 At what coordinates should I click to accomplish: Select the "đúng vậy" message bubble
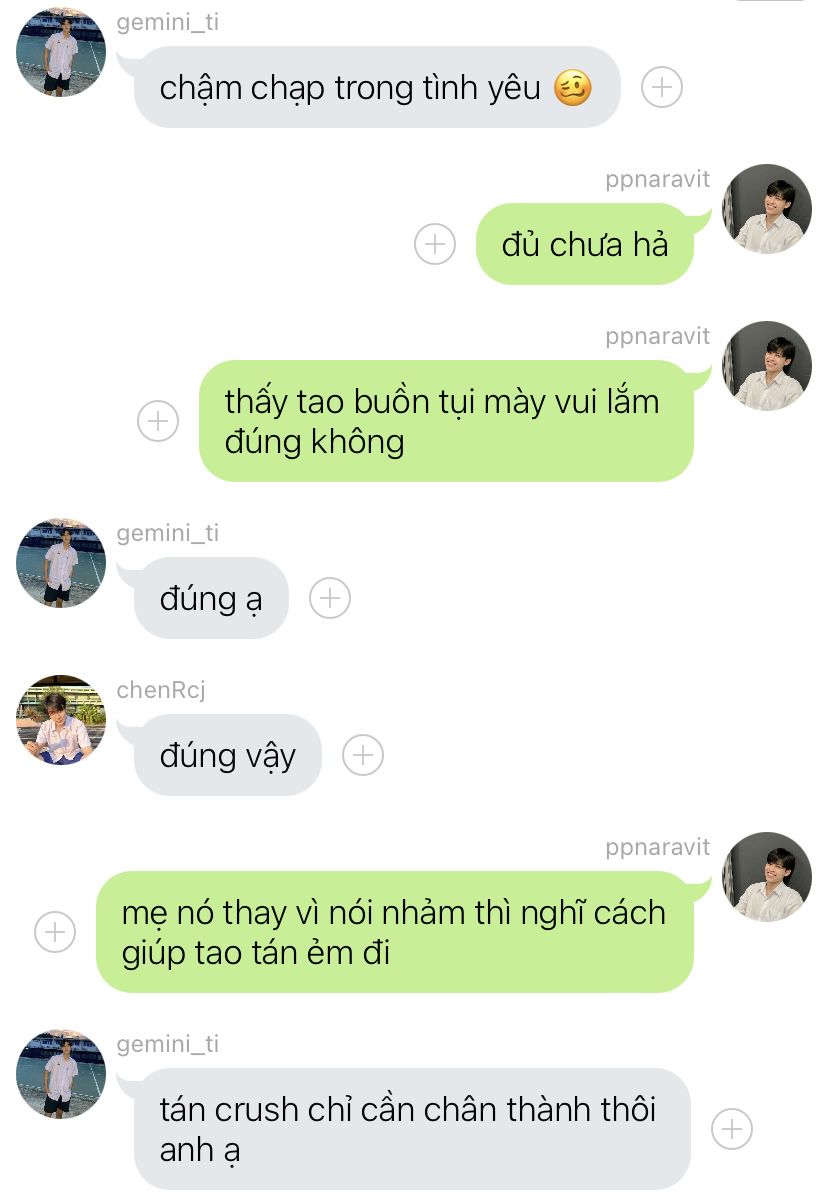pos(228,755)
